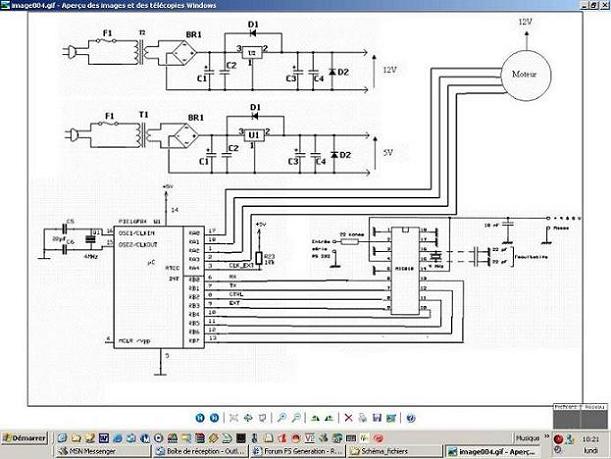Open the viewer Help icon

coord(411,418)
